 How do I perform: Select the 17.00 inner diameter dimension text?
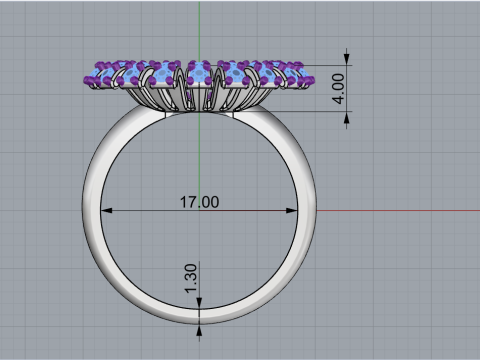click(x=199, y=202)
